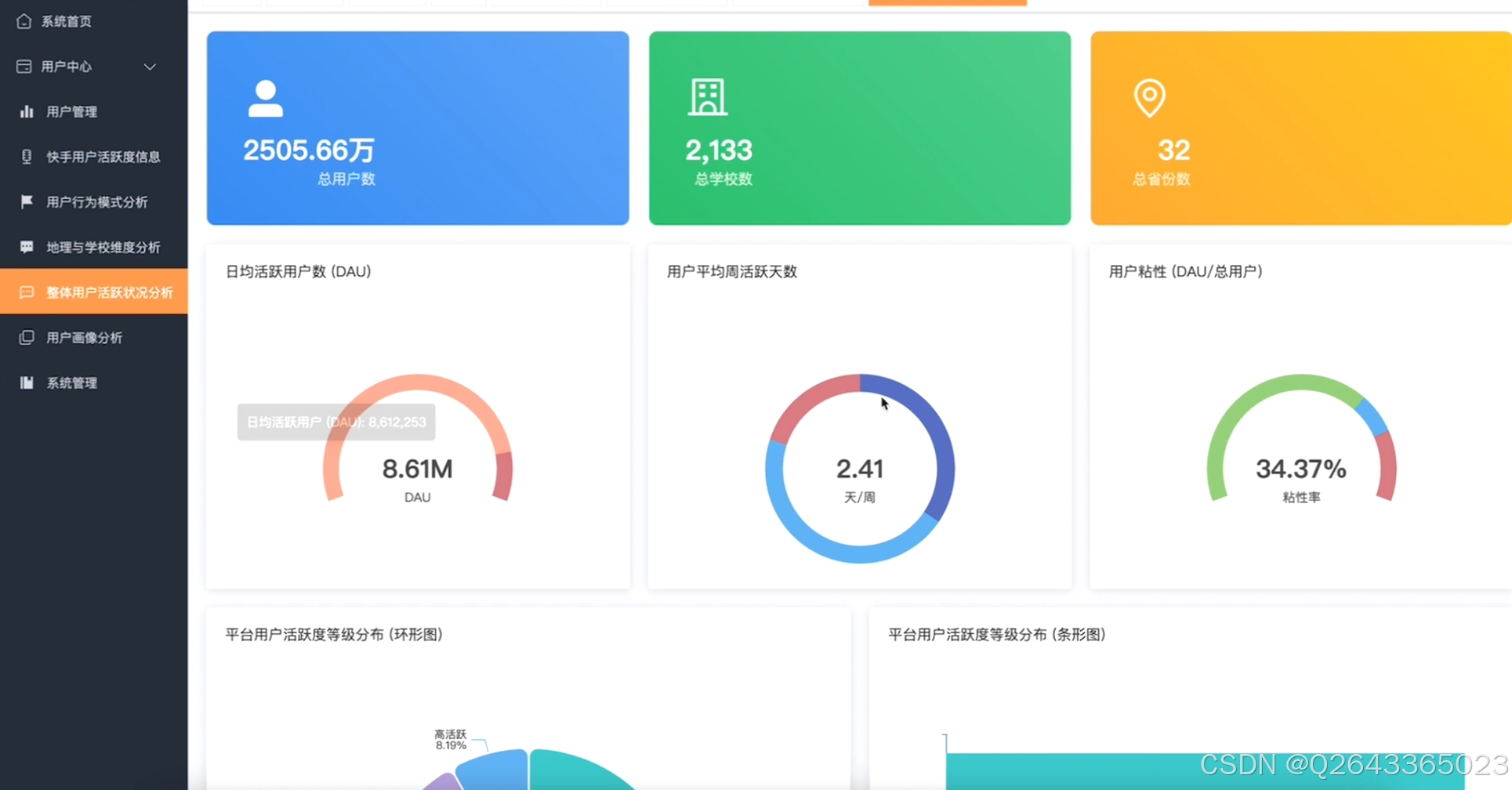Click the building icon on the 总学校数 card
Viewport: 1512px width, 790px height.
[x=708, y=97]
